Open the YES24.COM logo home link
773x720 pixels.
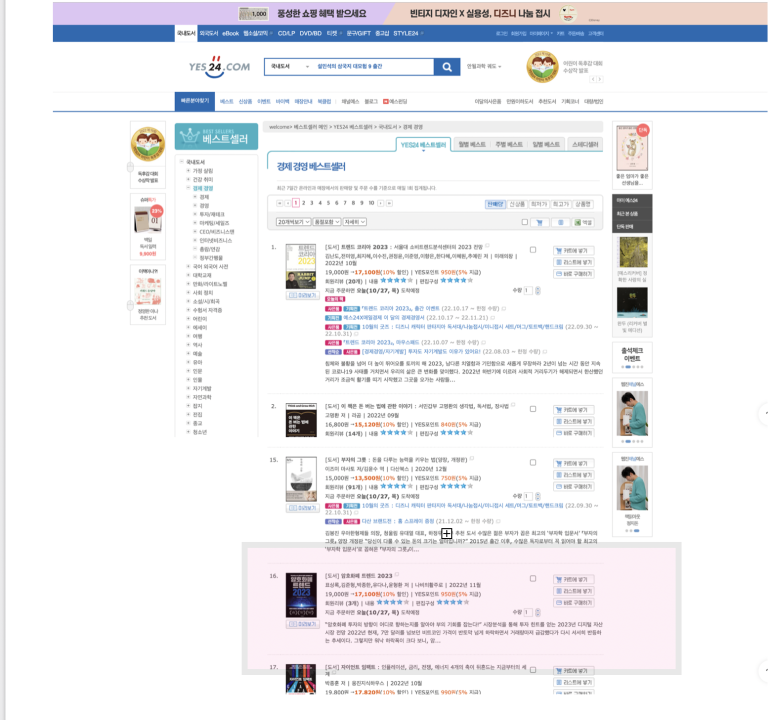coord(219,67)
